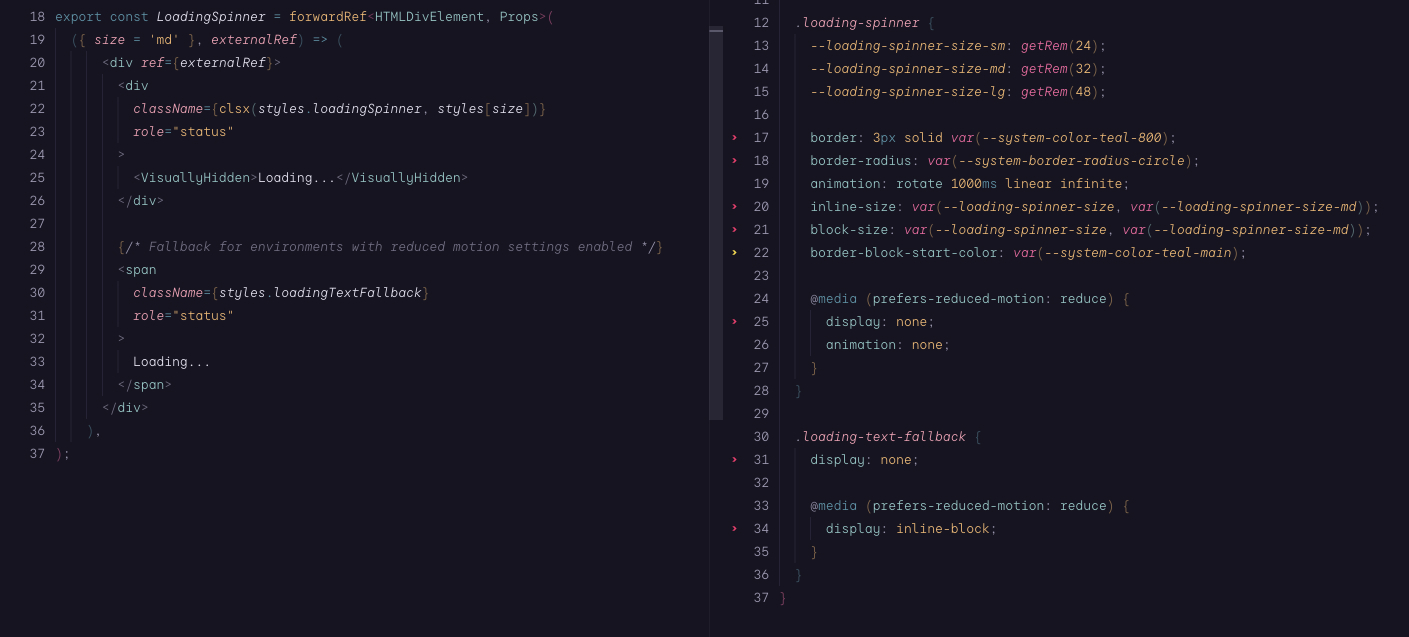1409x637 pixels.
Task: Click the clsx function call
Action: (x=234, y=108)
